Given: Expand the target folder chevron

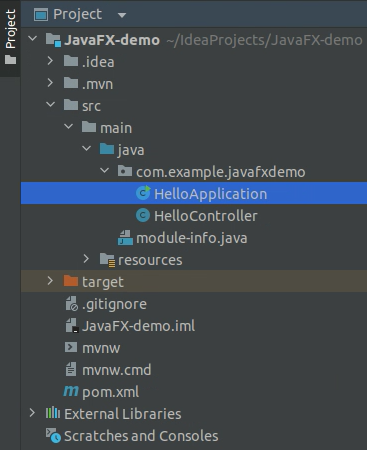Looking at the screenshot, I should click(50, 280).
